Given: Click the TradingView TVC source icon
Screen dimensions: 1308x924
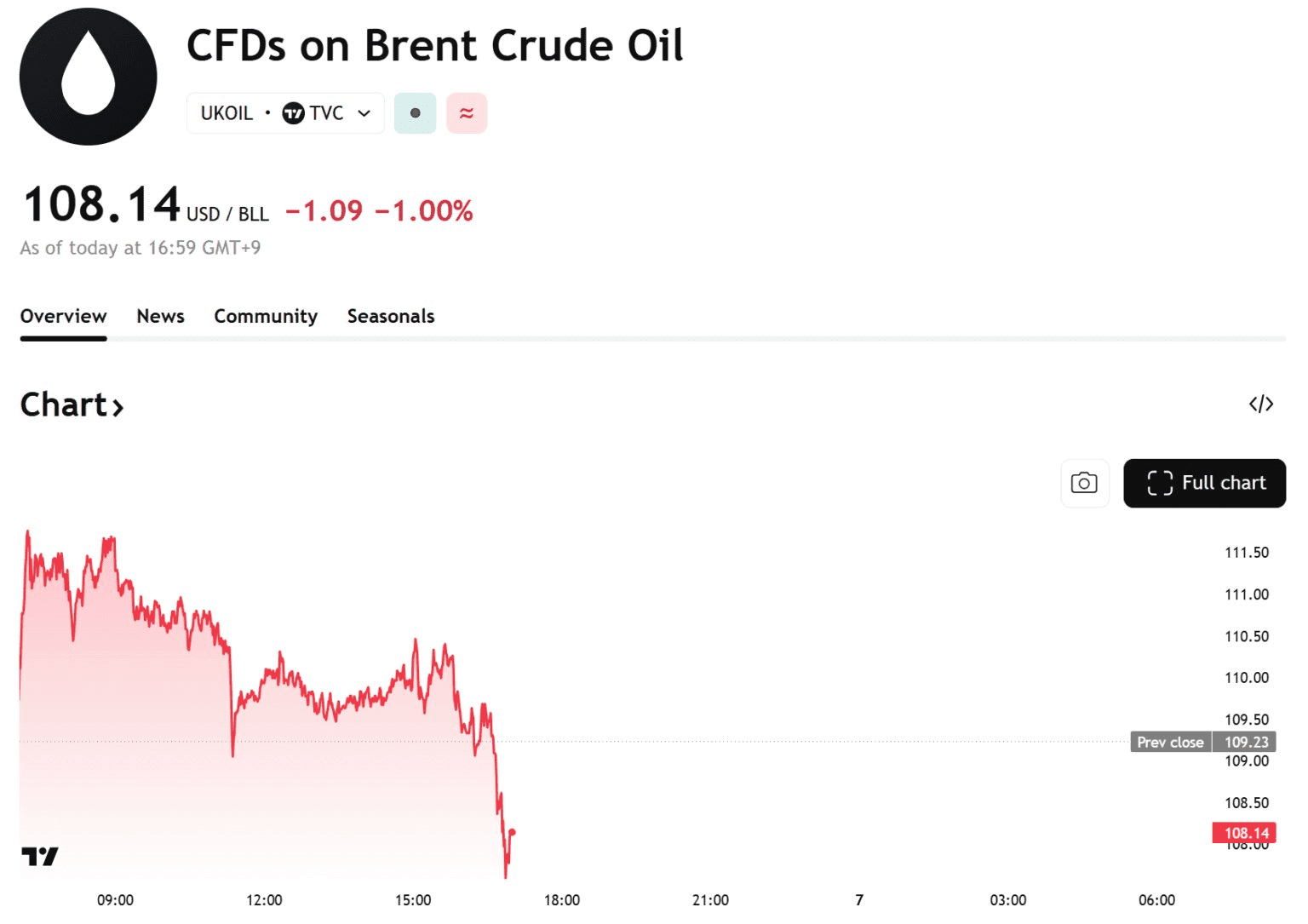Looking at the screenshot, I should 293,113.
